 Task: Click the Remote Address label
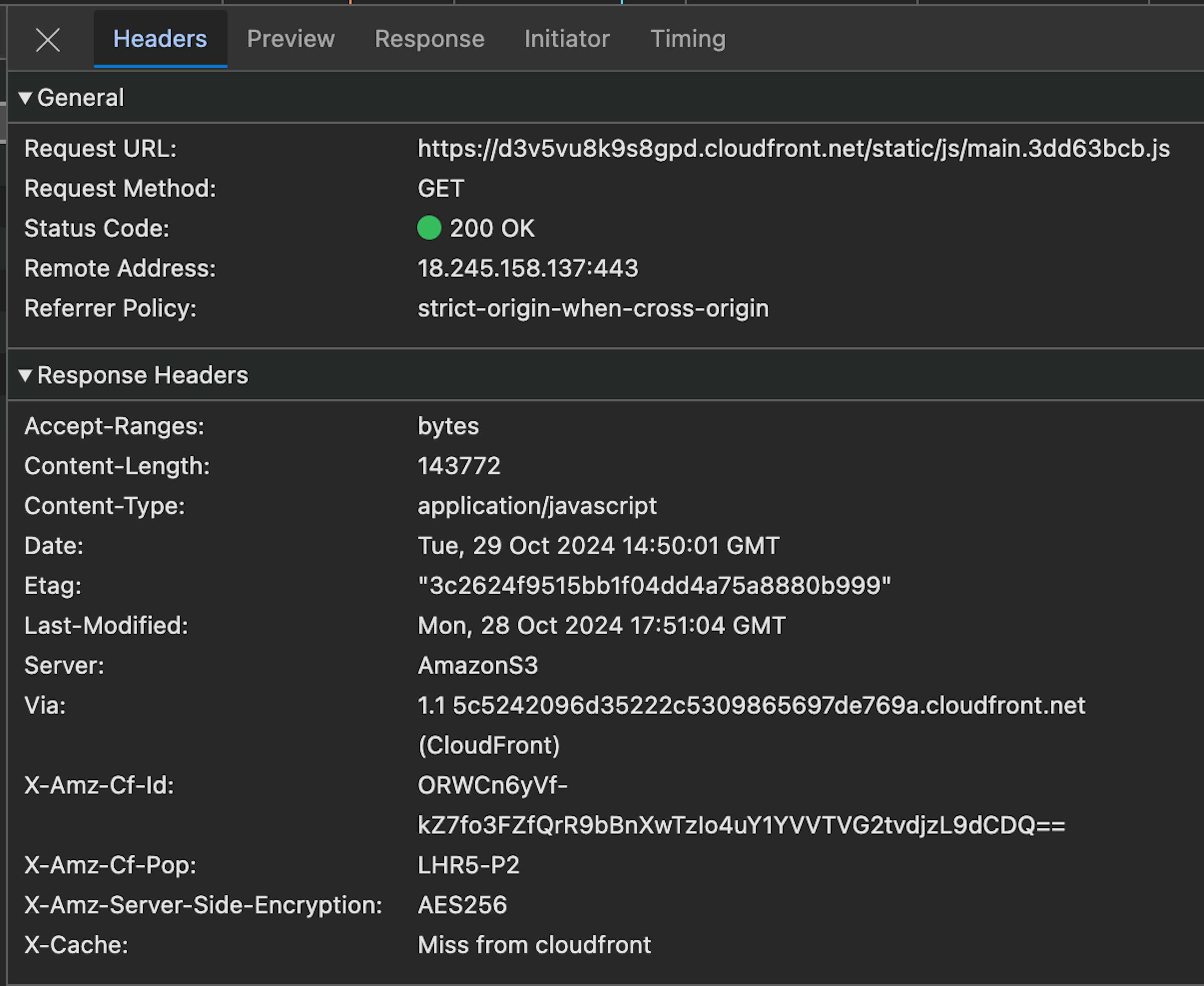(120, 268)
